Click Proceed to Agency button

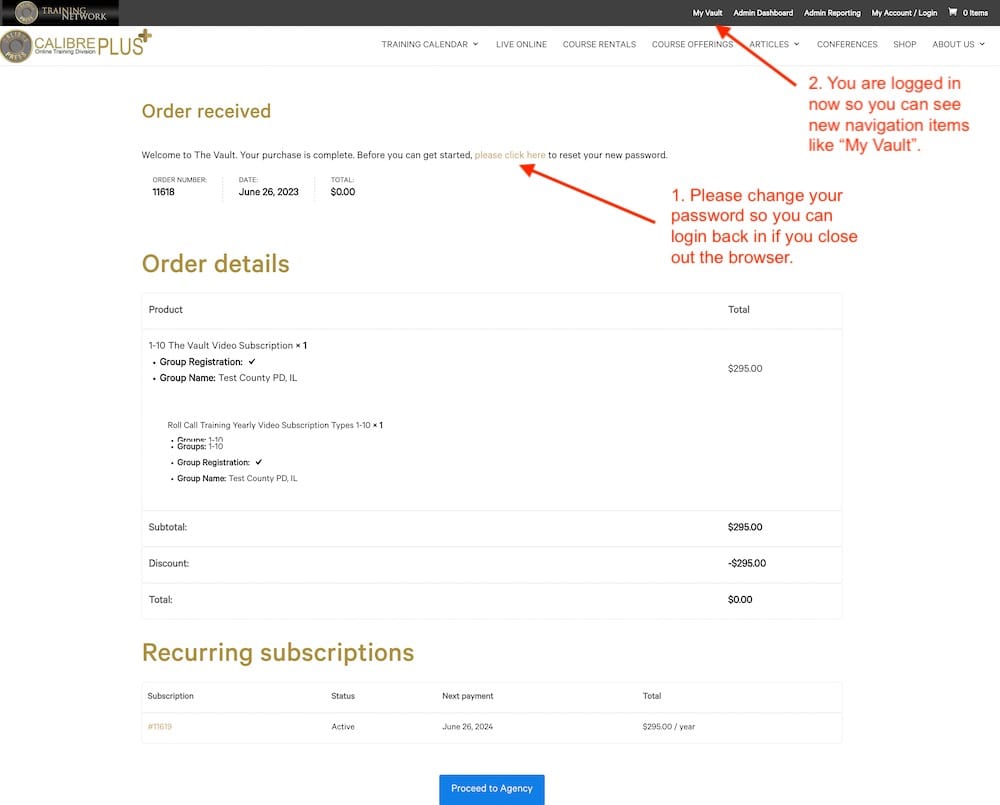(492, 789)
